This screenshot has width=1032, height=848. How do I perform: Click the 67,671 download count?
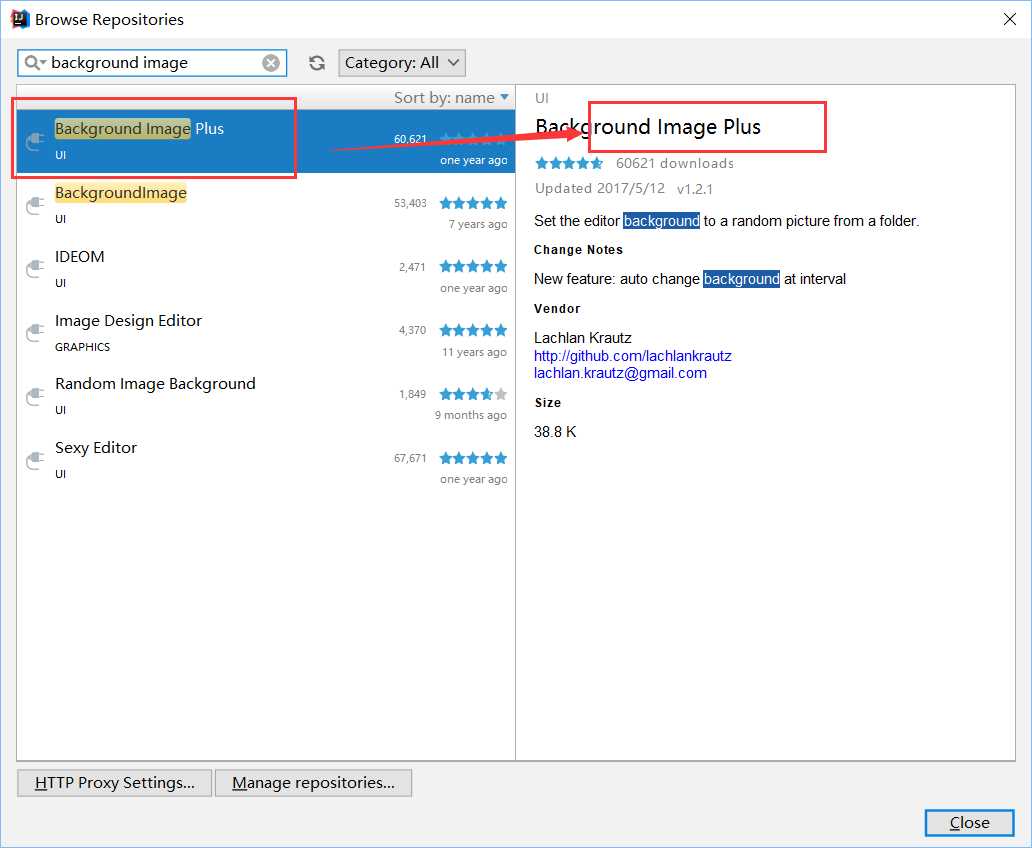click(410, 458)
